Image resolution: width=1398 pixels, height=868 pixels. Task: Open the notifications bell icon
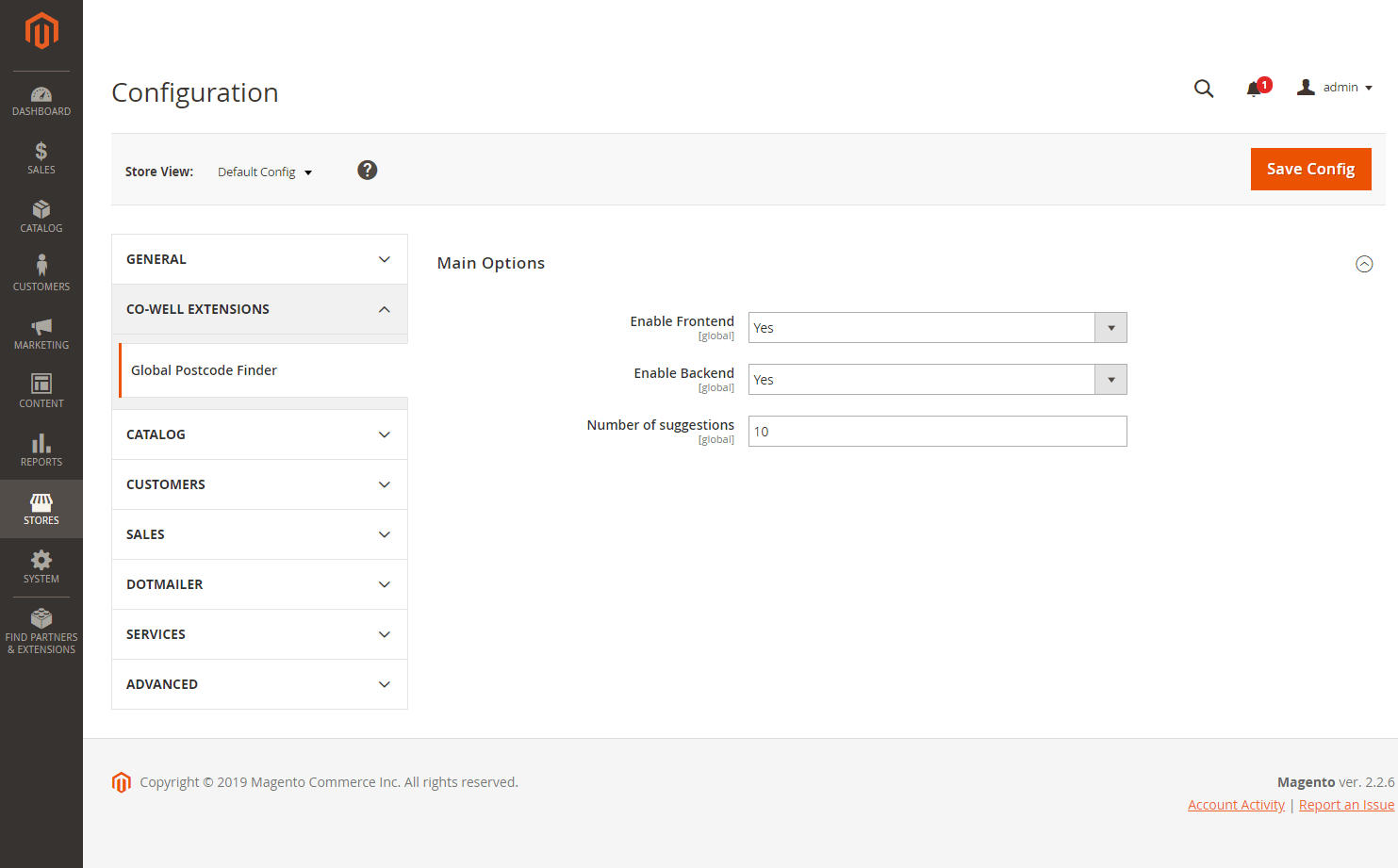(1254, 89)
